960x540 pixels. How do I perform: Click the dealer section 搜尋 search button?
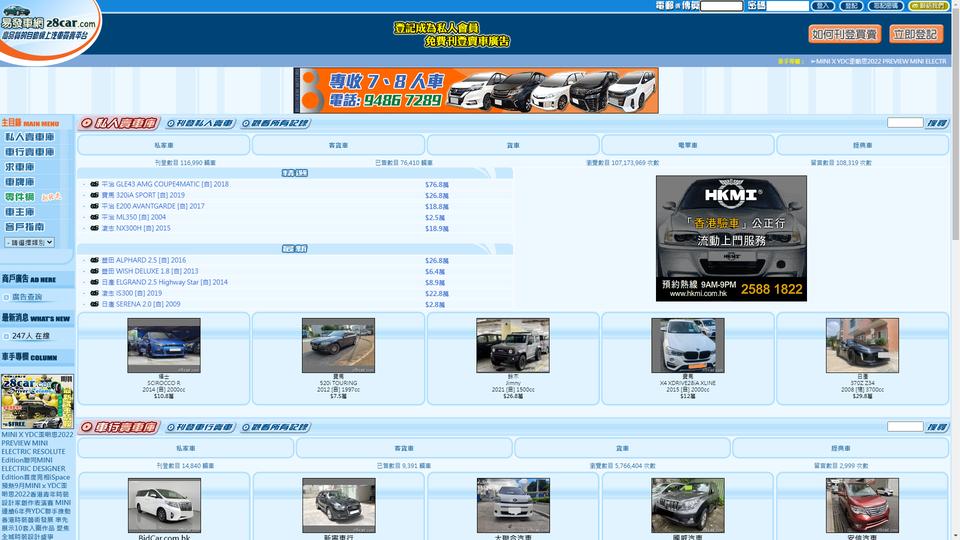point(937,427)
